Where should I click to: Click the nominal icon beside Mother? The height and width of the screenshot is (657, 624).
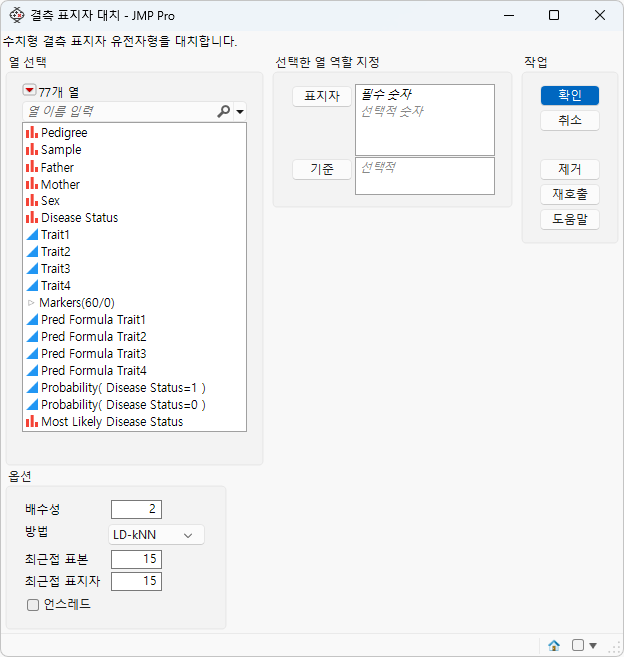coord(32,184)
